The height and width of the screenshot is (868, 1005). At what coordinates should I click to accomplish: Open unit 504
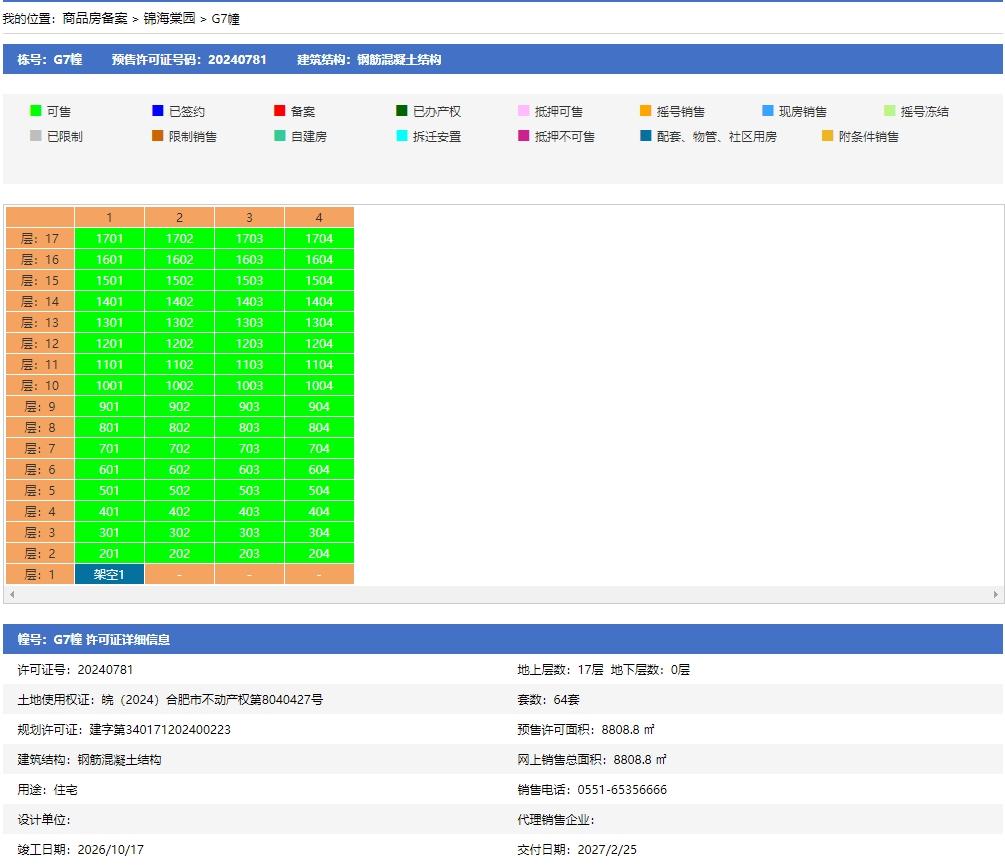(x=319, y=490)
